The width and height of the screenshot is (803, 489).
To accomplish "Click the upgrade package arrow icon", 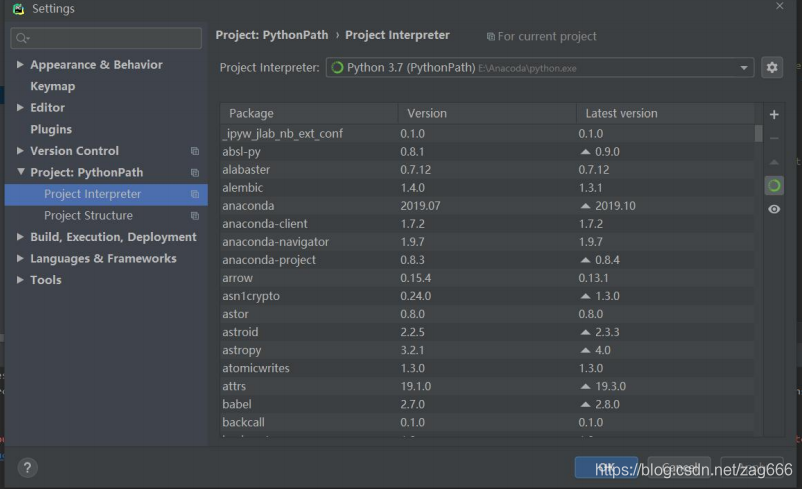I will click(774, 162).
